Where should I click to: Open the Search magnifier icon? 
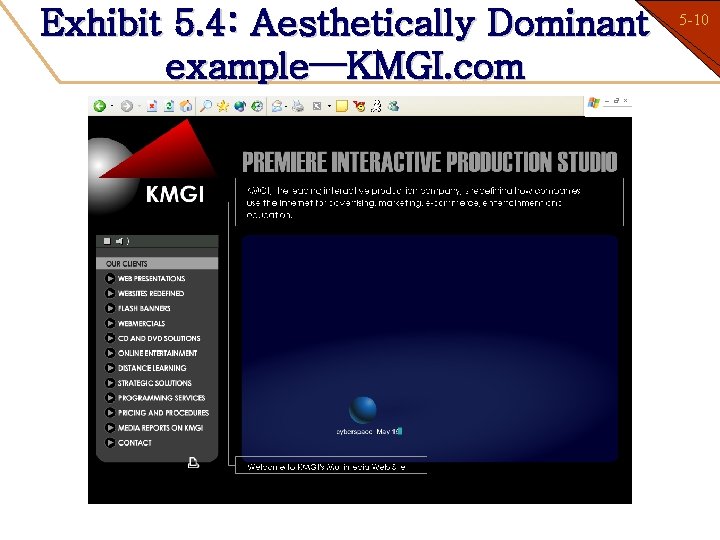pyautogui.click(x=206, y=106)
